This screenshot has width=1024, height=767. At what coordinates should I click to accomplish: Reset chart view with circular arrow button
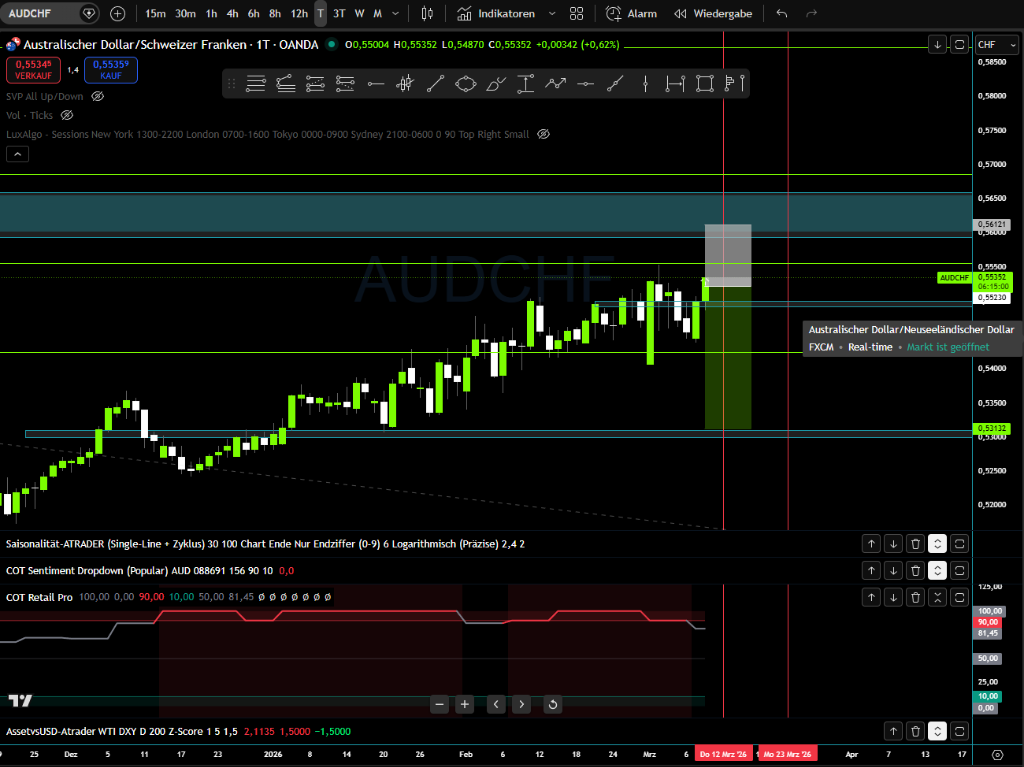(x=552, y=704)
